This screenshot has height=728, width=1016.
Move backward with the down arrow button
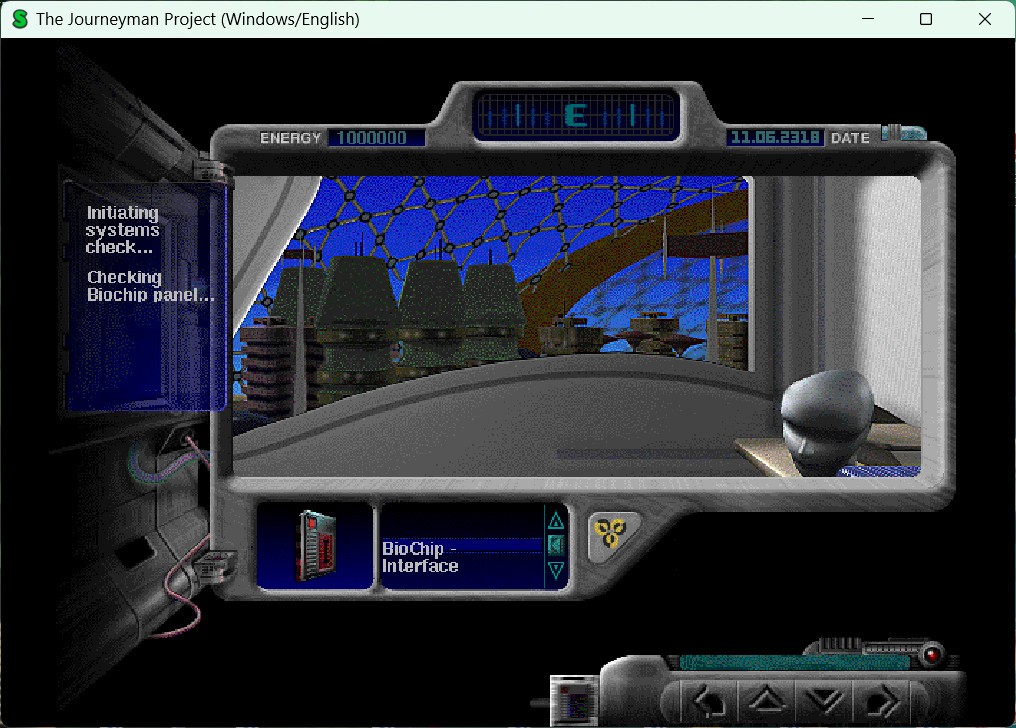point(824,701)
